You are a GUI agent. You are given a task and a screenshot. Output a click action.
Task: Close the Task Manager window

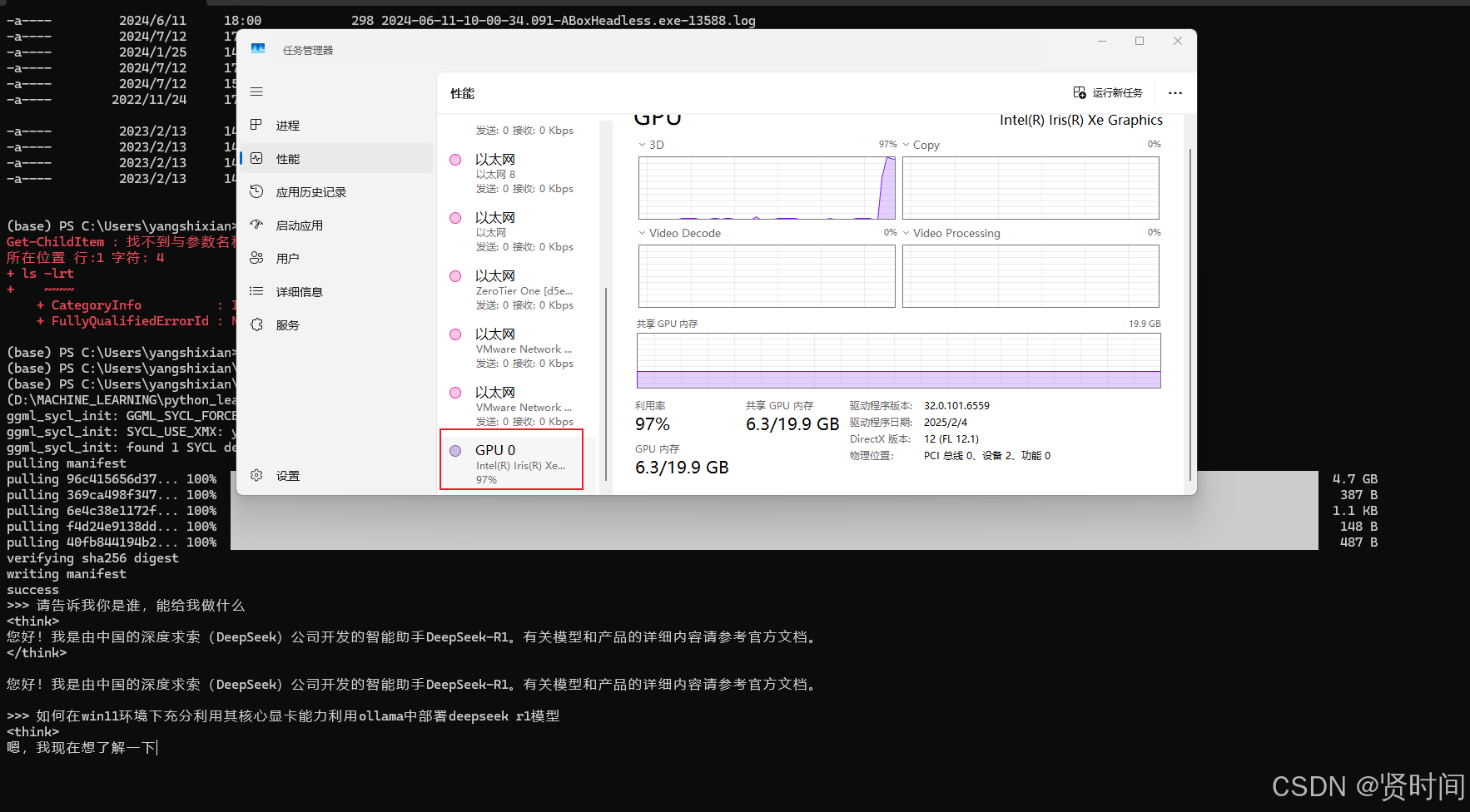pyautogui.click(x=1178, y=41)
